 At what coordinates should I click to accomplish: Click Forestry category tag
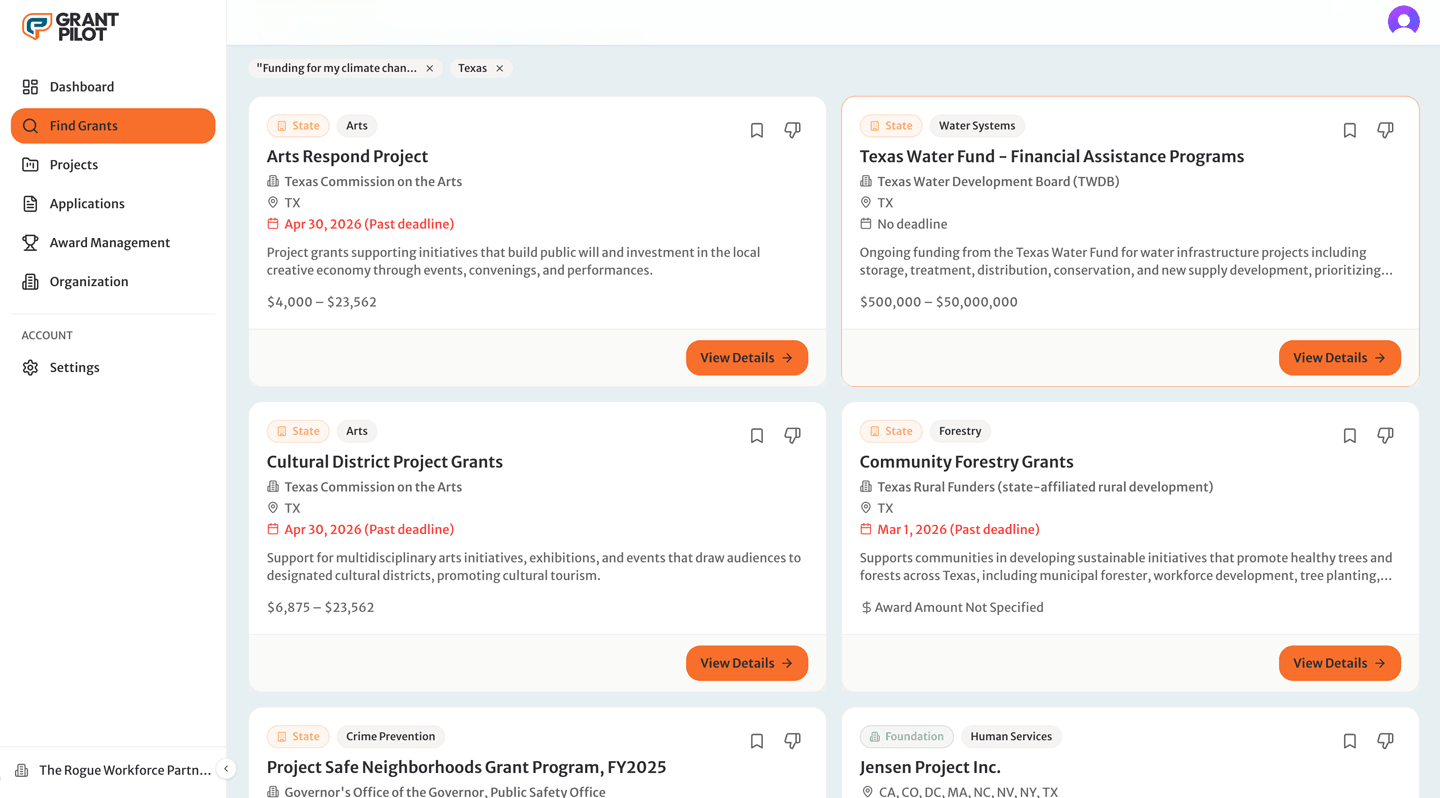960,432
